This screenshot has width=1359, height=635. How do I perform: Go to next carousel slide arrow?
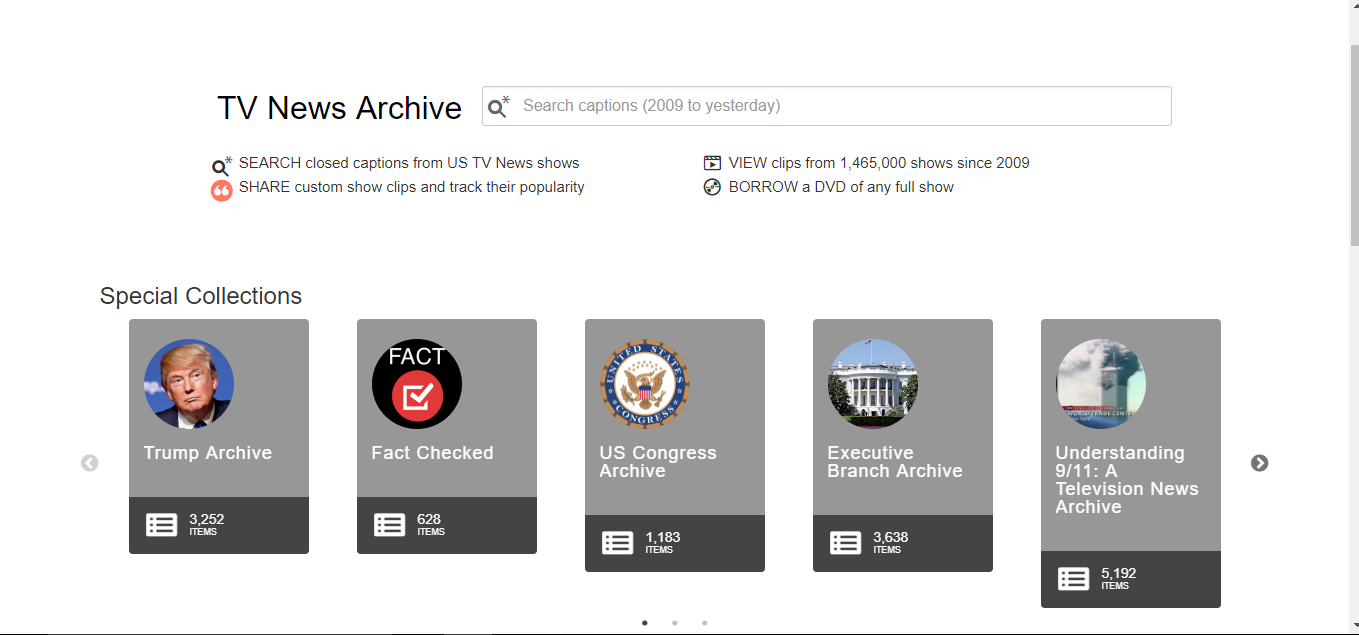tap(1260, 463)
